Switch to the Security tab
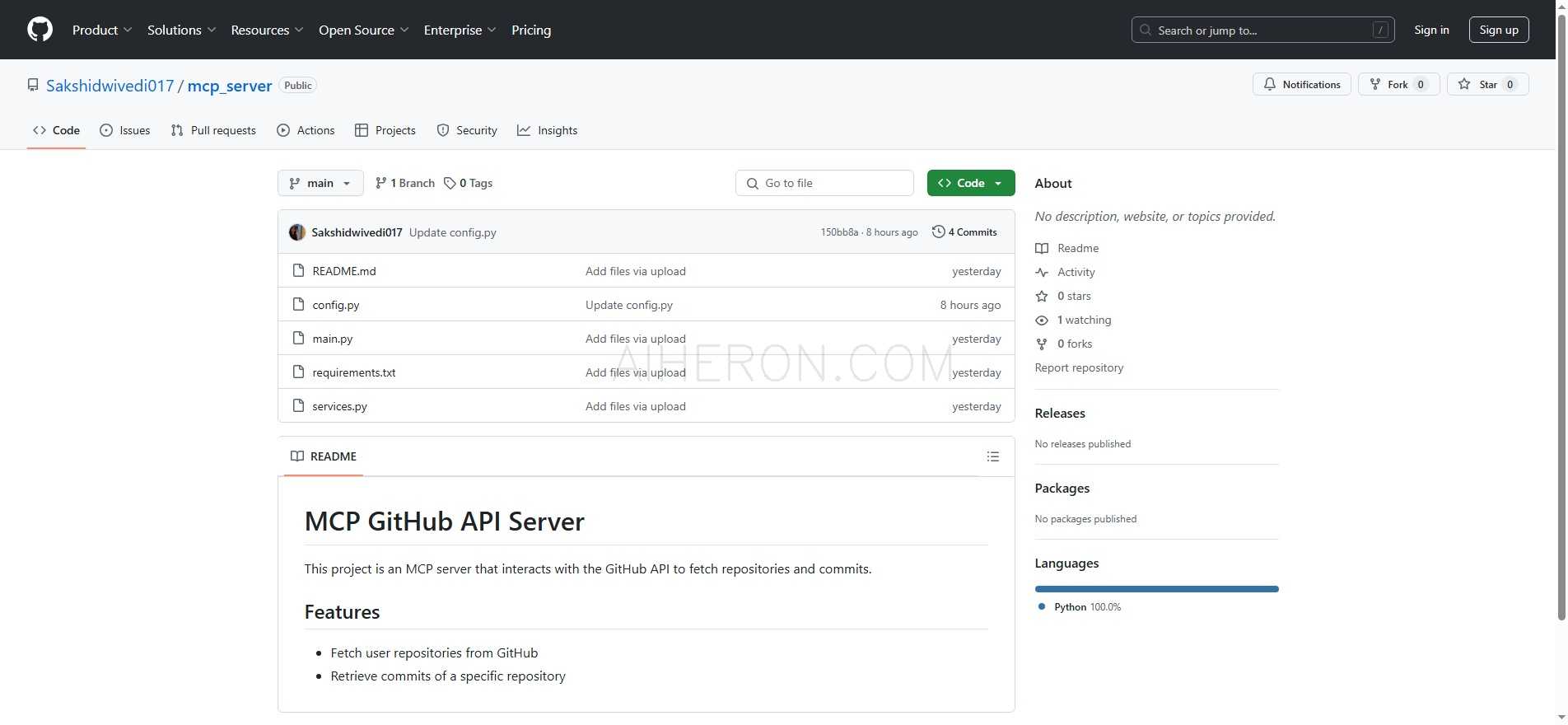The height and width of the screenshot is (725, 1568). point(467,130)
